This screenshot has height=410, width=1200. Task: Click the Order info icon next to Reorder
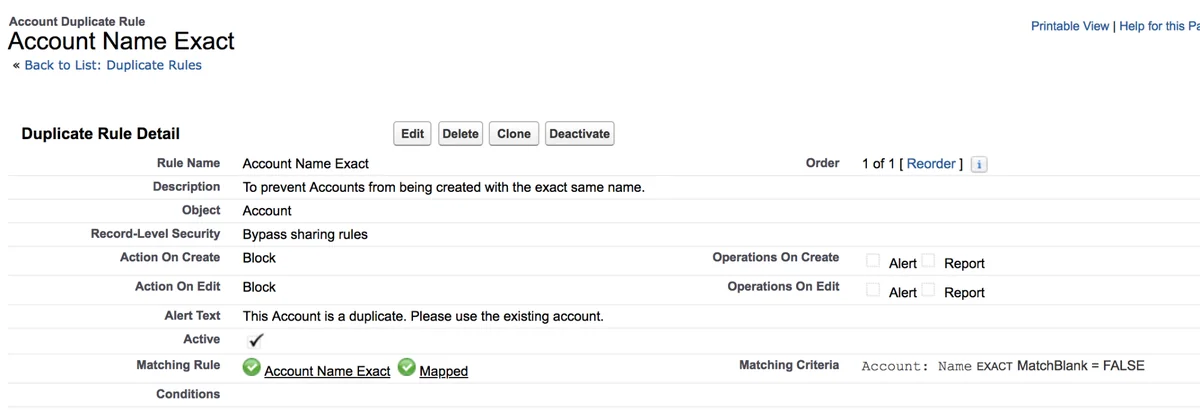point(980,164)
